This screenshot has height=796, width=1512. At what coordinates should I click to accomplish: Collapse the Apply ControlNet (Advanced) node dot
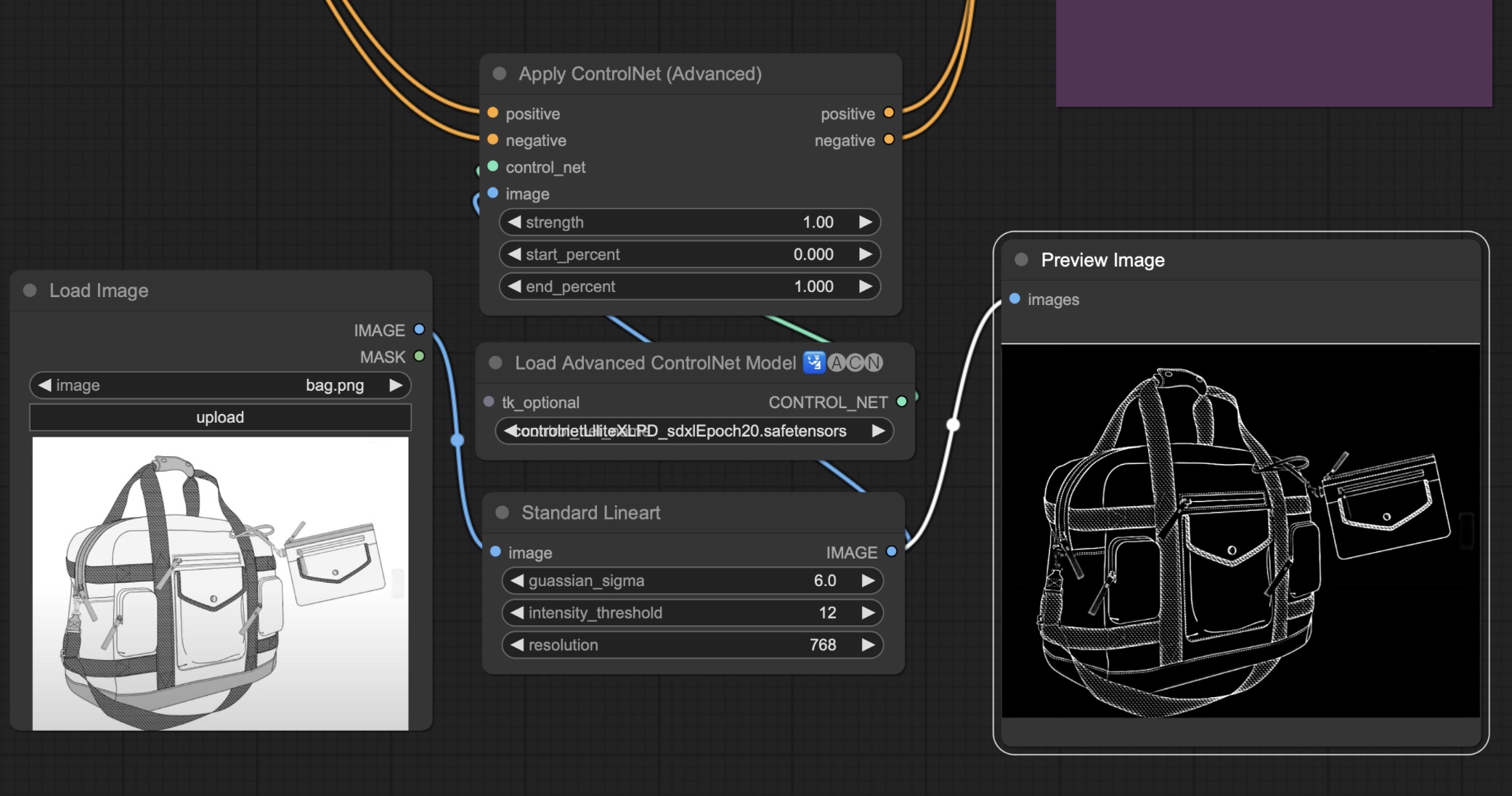click(x=500, y=73)
